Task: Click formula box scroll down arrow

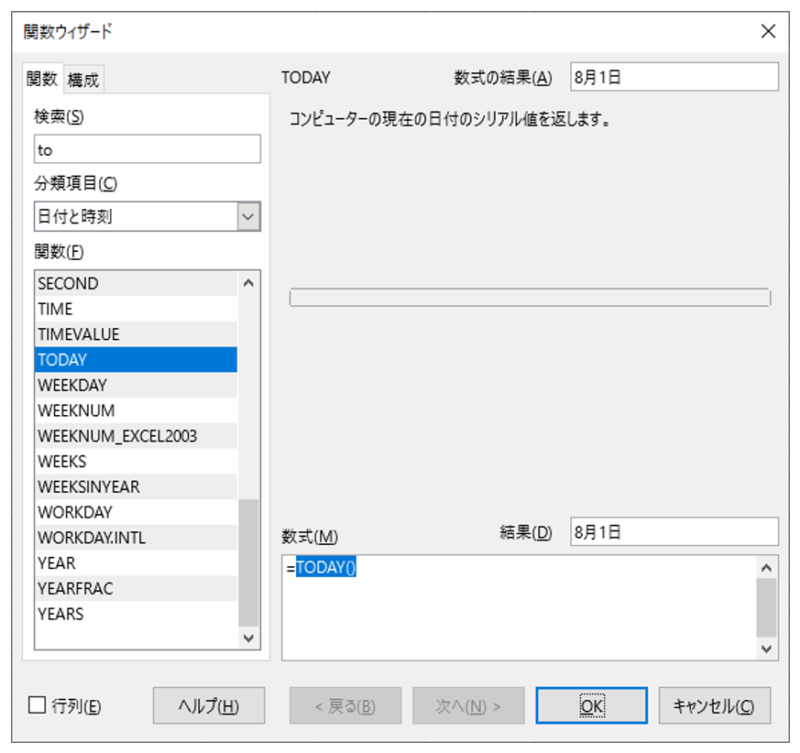Action: point(766,648)
